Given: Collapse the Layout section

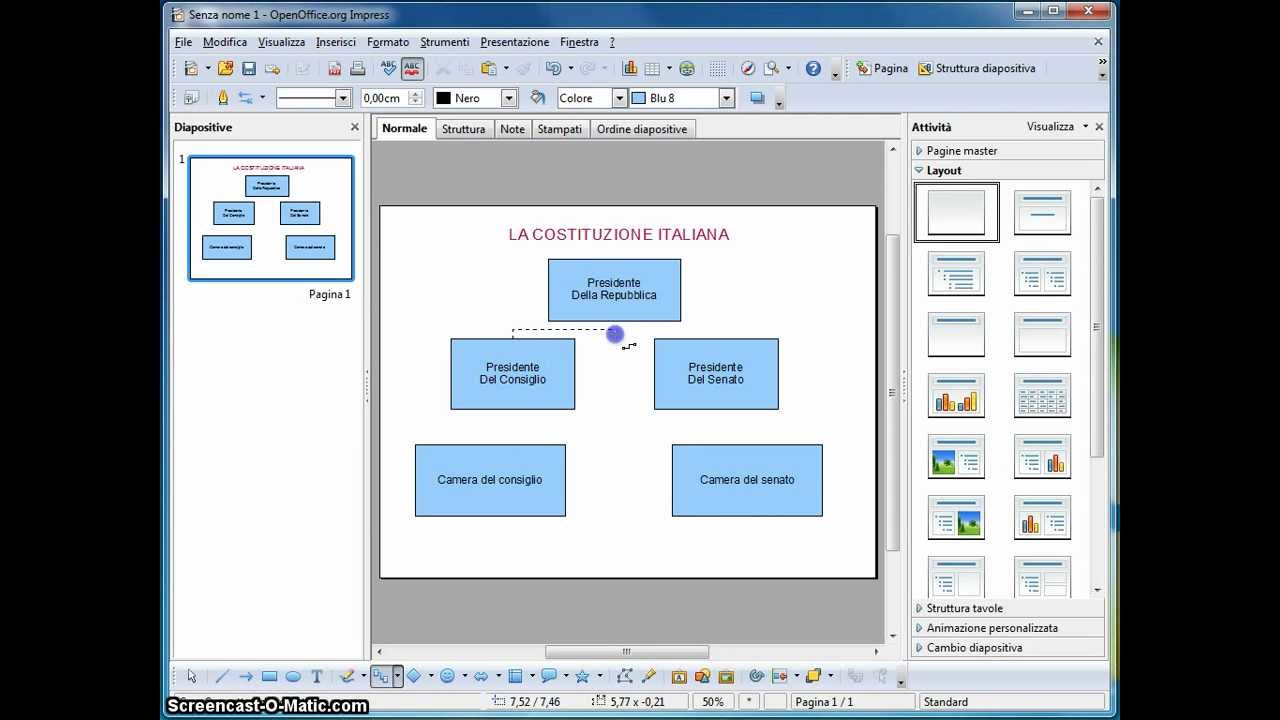Looking at the screenshot, I should [1008, 171].
